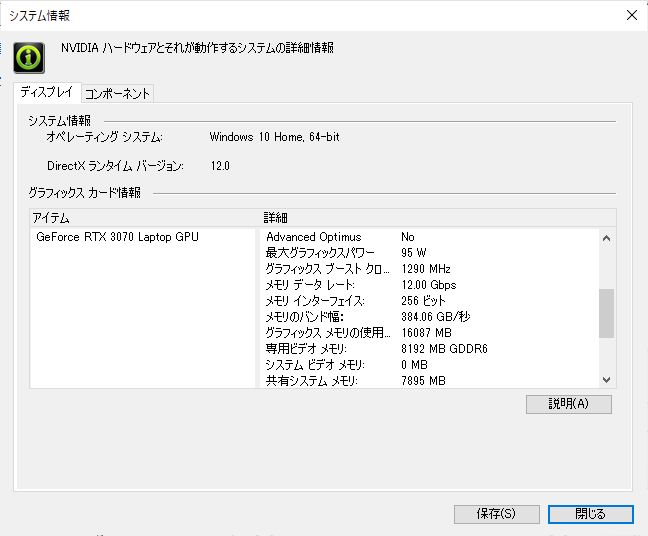Select the システム ビデオ メモリ row

point(430,365)
